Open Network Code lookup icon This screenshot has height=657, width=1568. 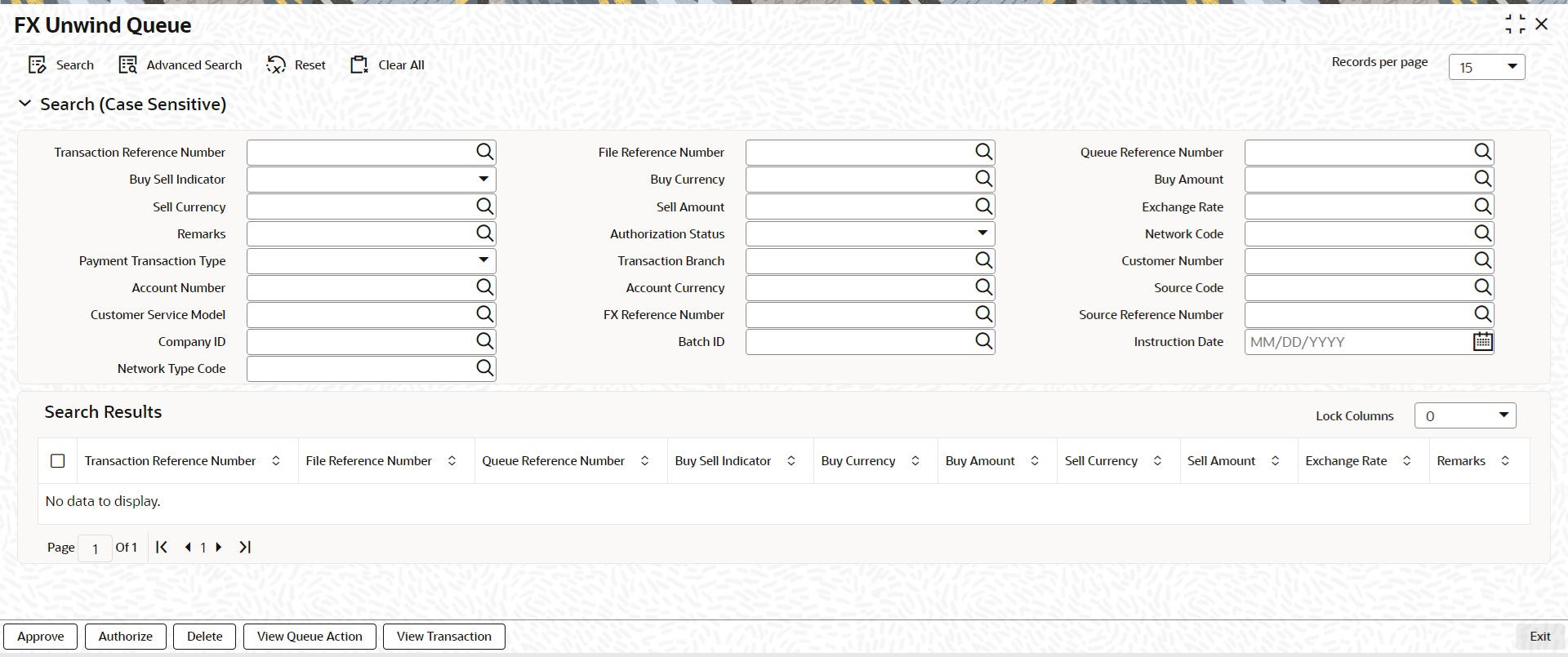pyautogui.click(x=1483, y=233)
